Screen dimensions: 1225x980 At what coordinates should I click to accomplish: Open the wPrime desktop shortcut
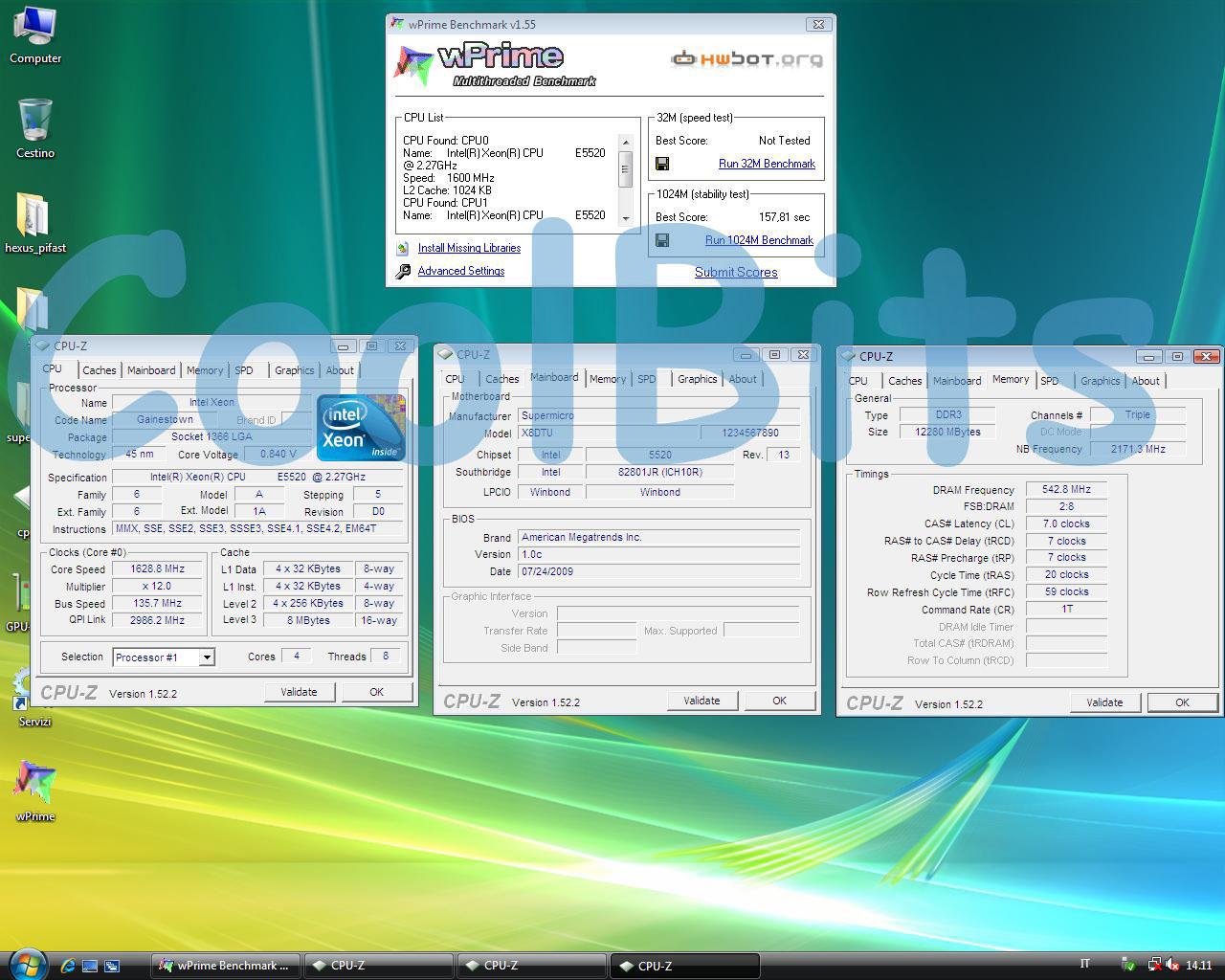[x=35, y=791]
